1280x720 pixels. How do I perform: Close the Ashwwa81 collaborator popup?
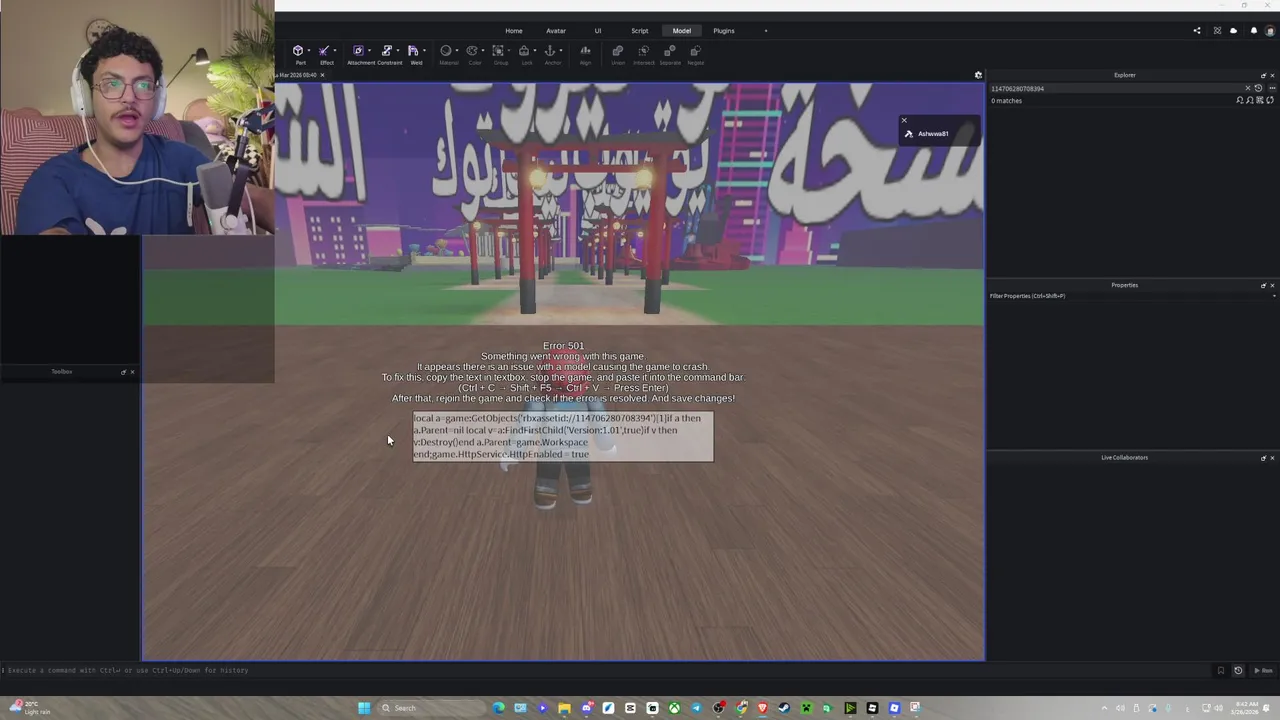pyautogui.click(x=904, y=121)
